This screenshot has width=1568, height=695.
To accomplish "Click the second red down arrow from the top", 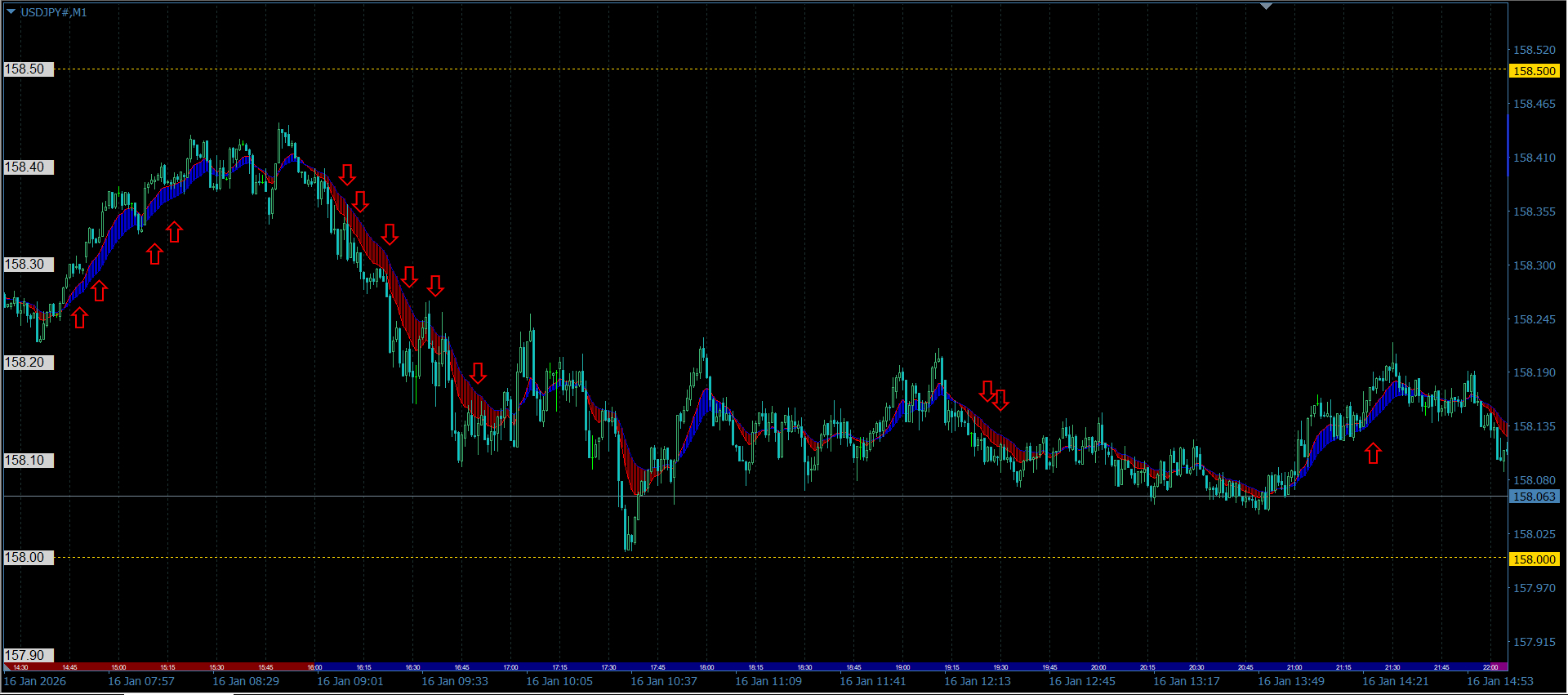I will [x=360, y=201].
